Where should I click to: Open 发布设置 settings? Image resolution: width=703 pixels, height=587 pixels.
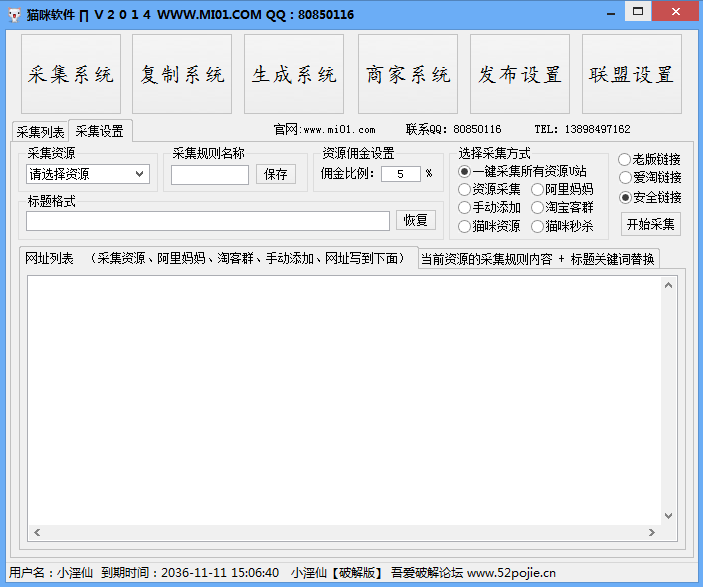[520, 75]
